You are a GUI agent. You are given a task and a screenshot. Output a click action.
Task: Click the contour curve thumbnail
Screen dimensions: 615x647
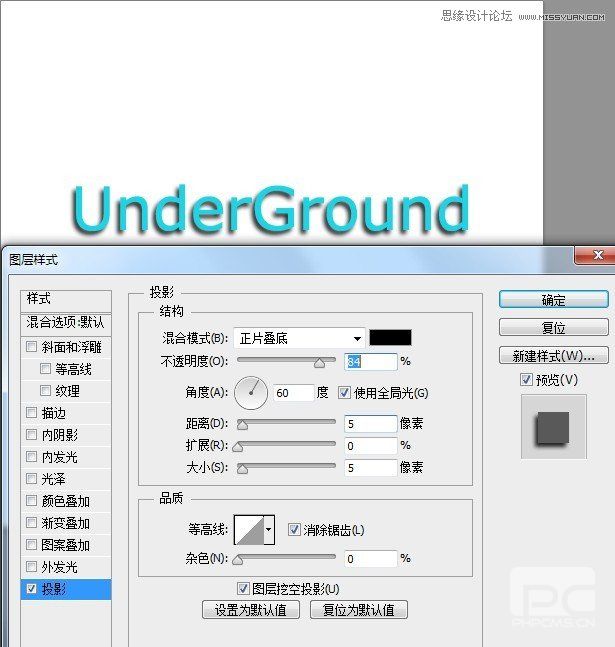pyautogui.click(x=249, y=529)
